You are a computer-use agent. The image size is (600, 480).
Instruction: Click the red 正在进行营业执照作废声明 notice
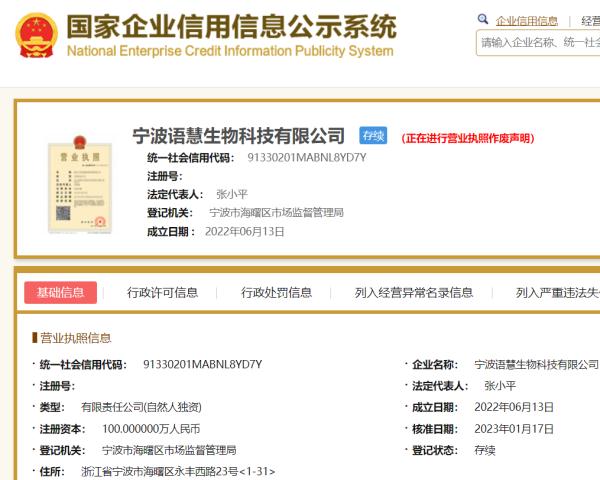pyautogui.click(x=468, y=138)
